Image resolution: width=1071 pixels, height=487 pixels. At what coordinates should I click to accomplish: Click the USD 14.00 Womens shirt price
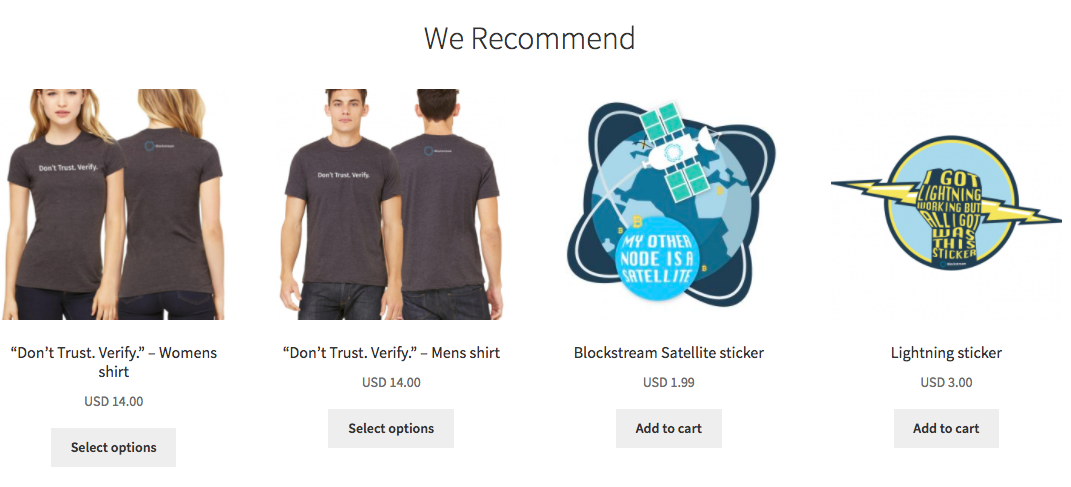(x=113, y=402)
